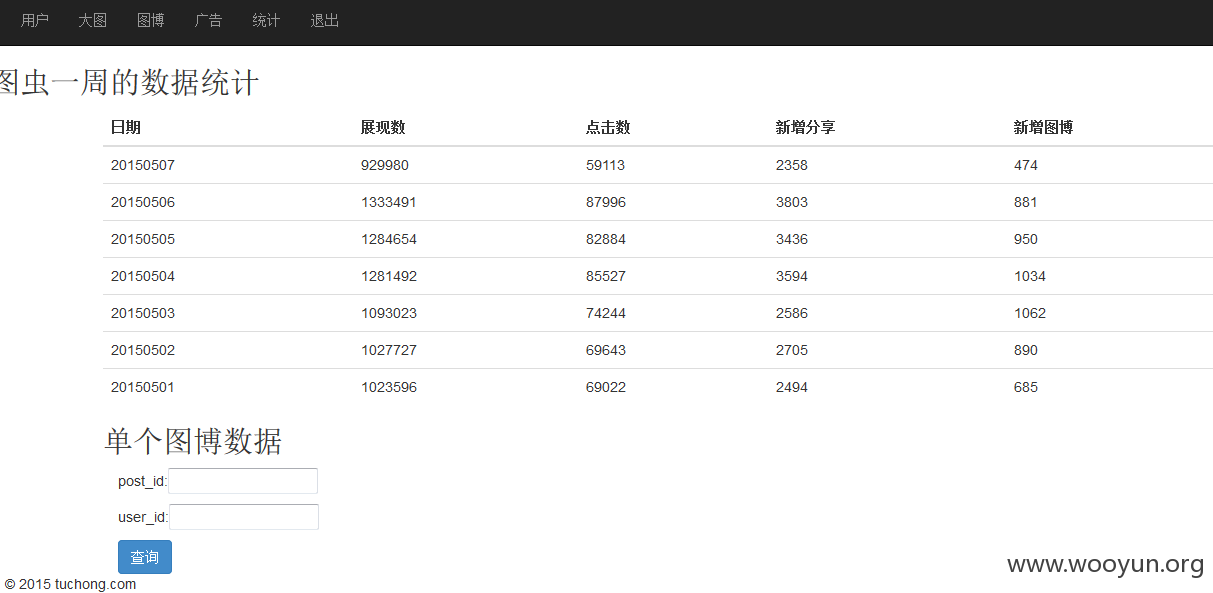Select impressions value 1093023
The height and width of the screenshot is (593, 1213).
(389, 313)
